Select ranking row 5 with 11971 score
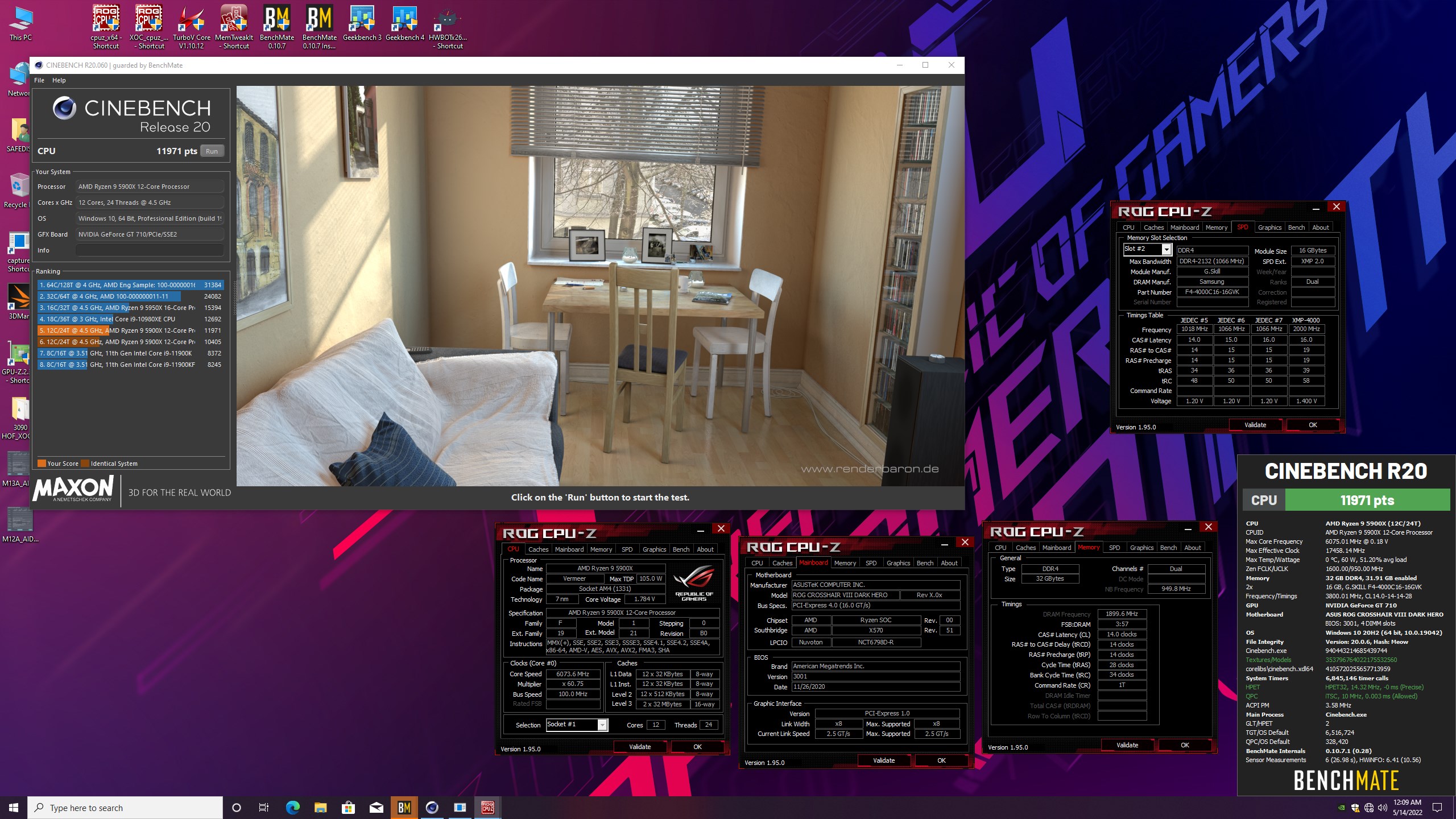The width and height of the screenshot is (1456, 819). 130,330
